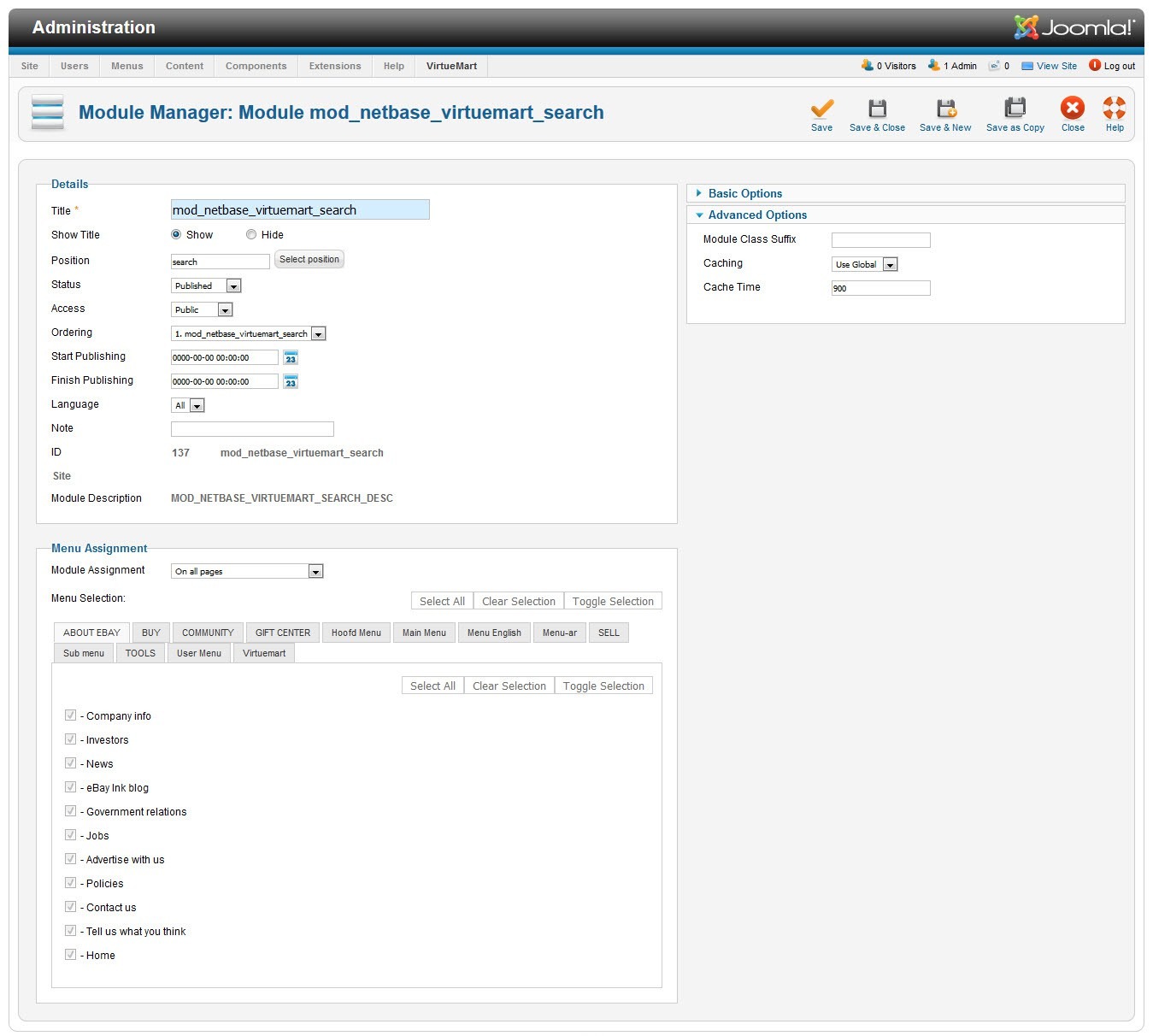The image size is (1153, 1036).
Task: Open the Access dropdown
Action: (x=203, y=310)
